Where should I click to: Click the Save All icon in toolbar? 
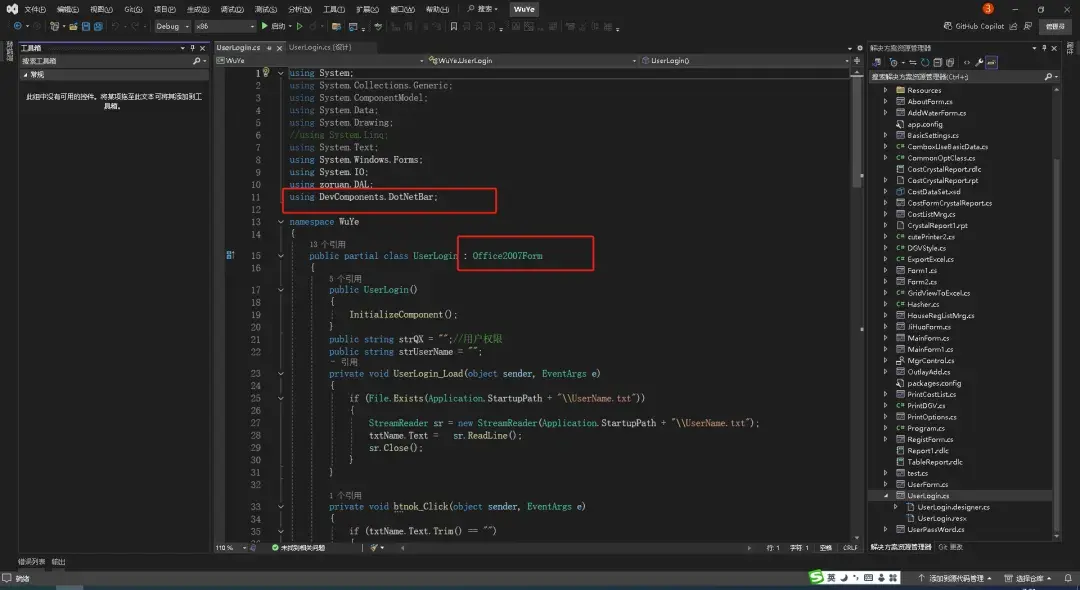pos(97,26)
